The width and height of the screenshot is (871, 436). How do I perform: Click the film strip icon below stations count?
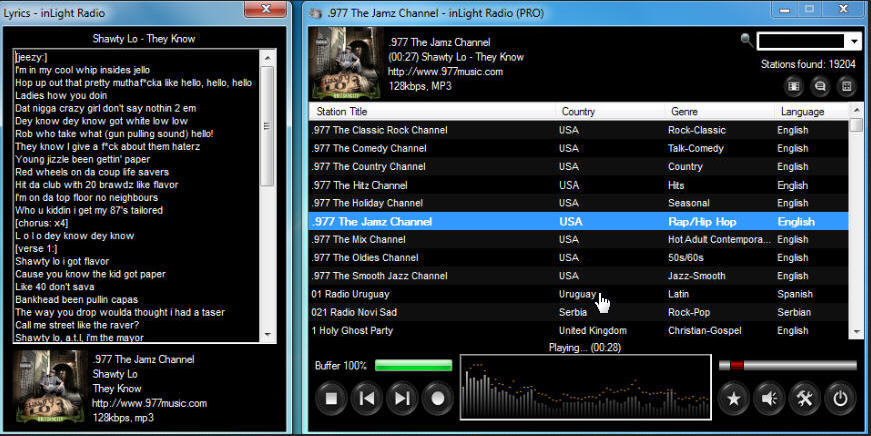795,86
